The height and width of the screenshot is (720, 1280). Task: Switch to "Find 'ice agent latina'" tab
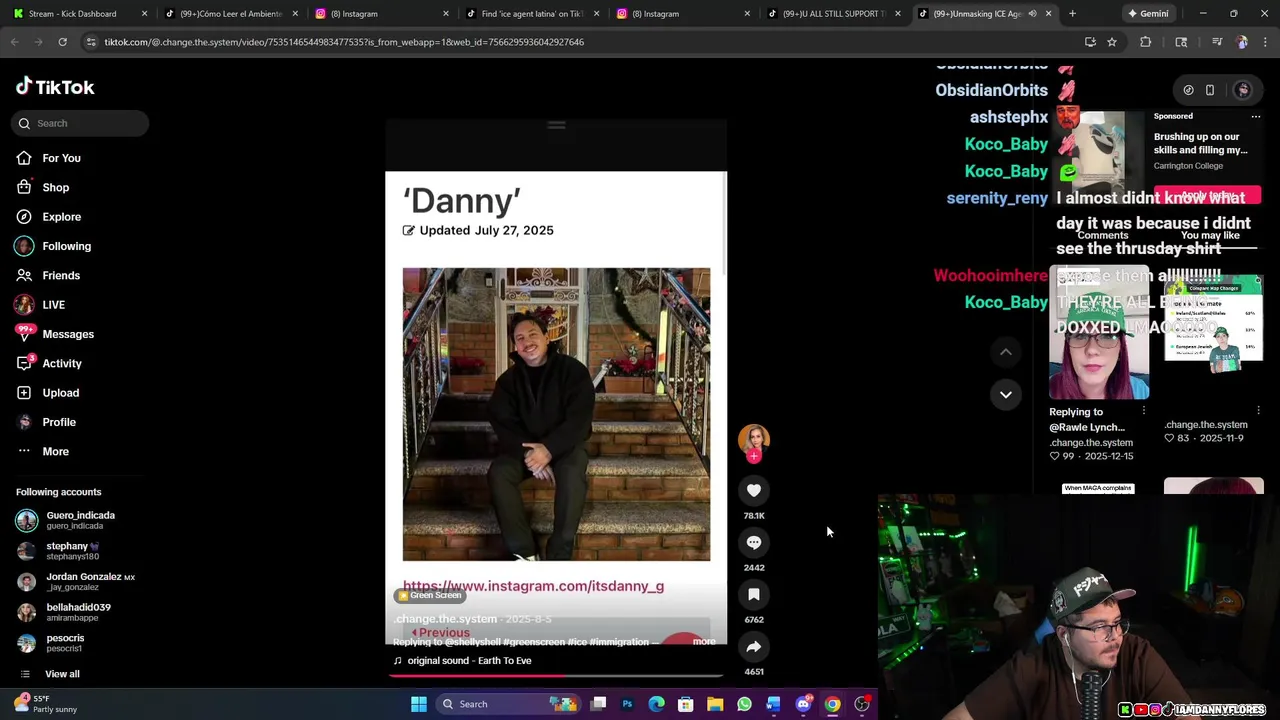(x=532, y=14)
